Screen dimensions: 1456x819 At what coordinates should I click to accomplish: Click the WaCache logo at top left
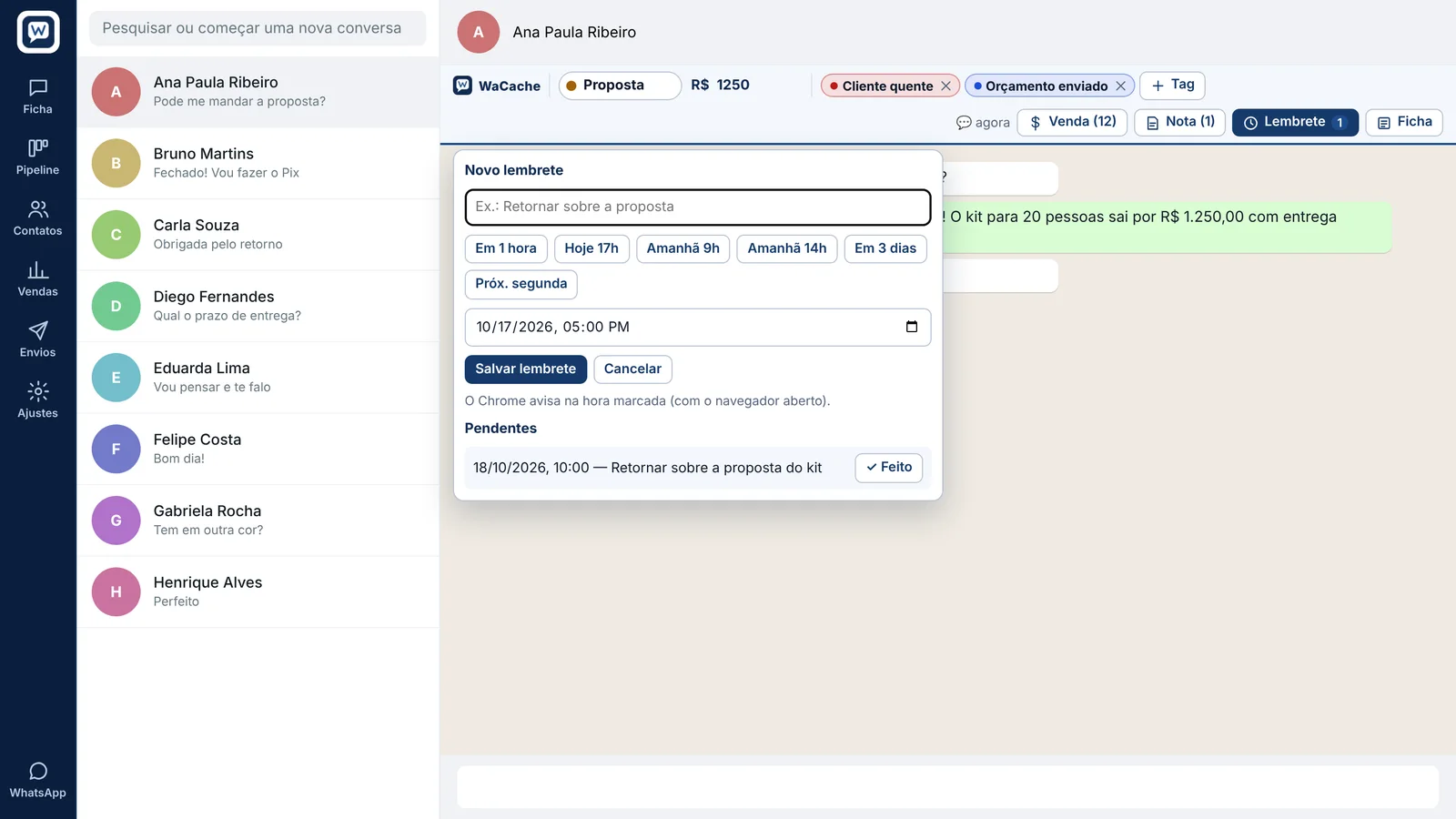pos(38,32)
